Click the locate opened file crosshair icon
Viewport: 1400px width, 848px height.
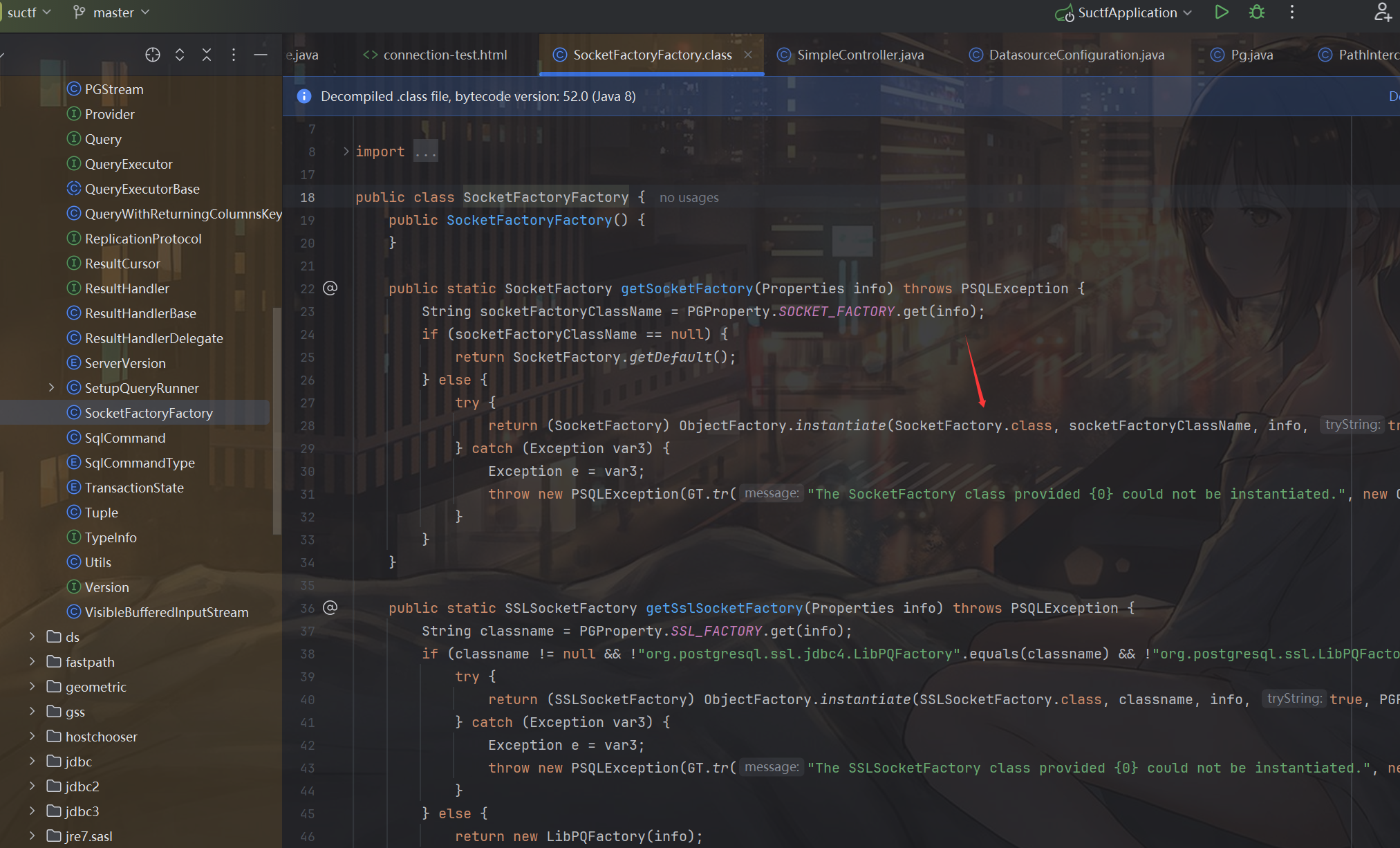click(153, 55)
